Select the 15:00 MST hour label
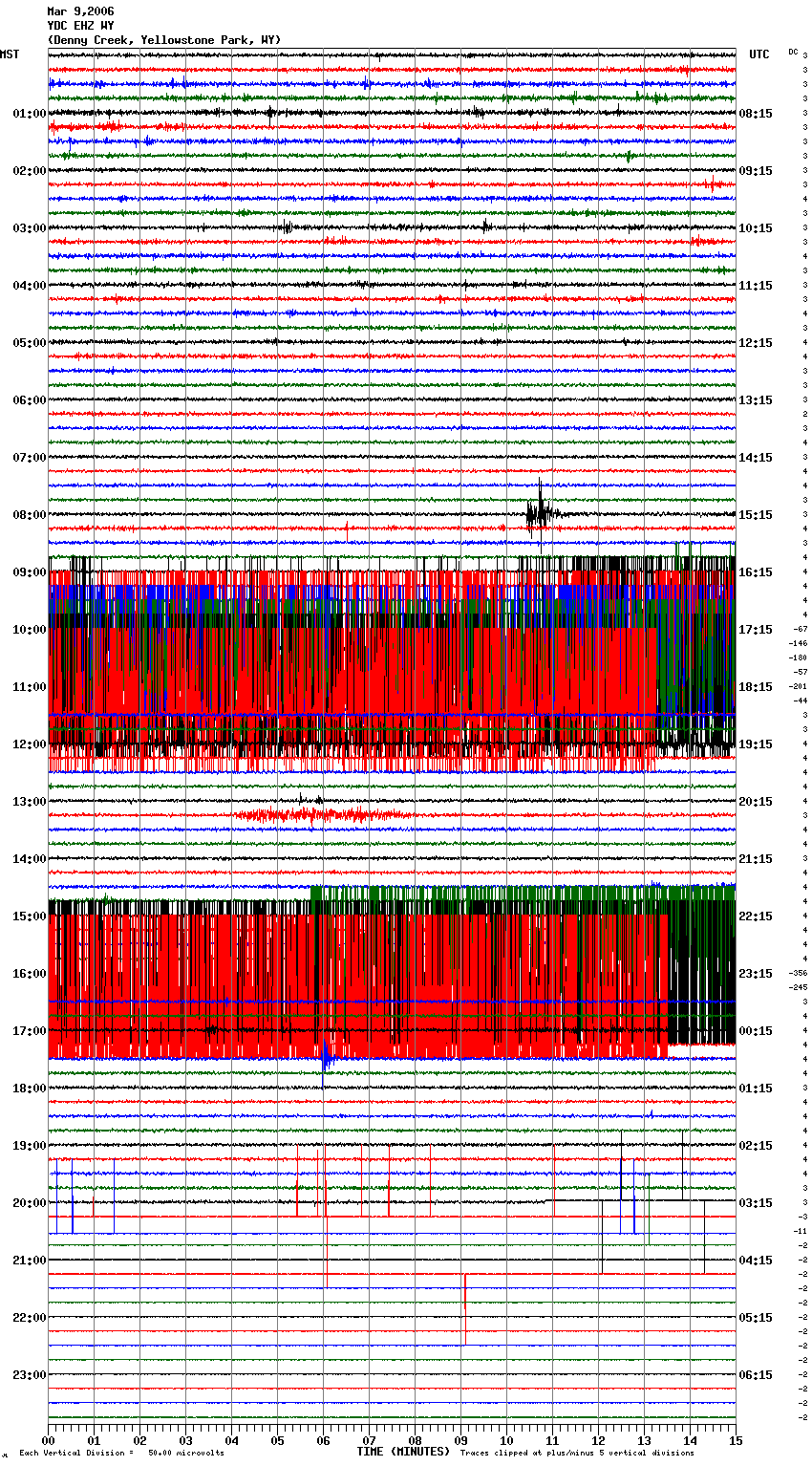812x1466 pixels. (x=30, y=916)
